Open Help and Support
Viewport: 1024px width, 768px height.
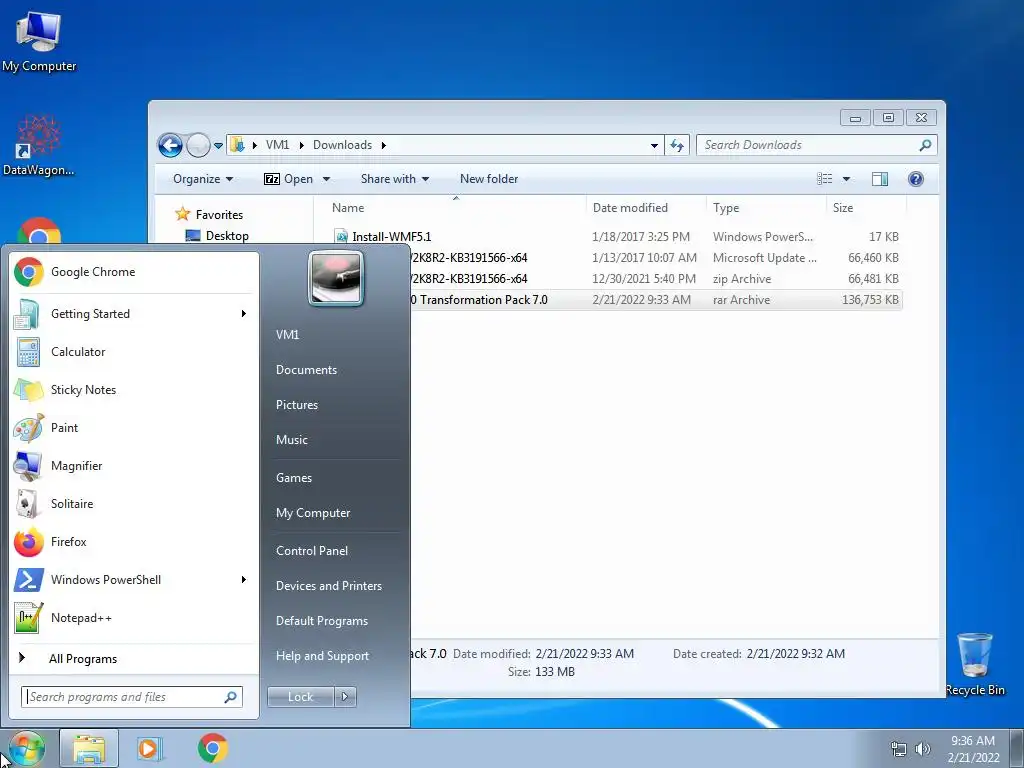click(x=322, y=656)
